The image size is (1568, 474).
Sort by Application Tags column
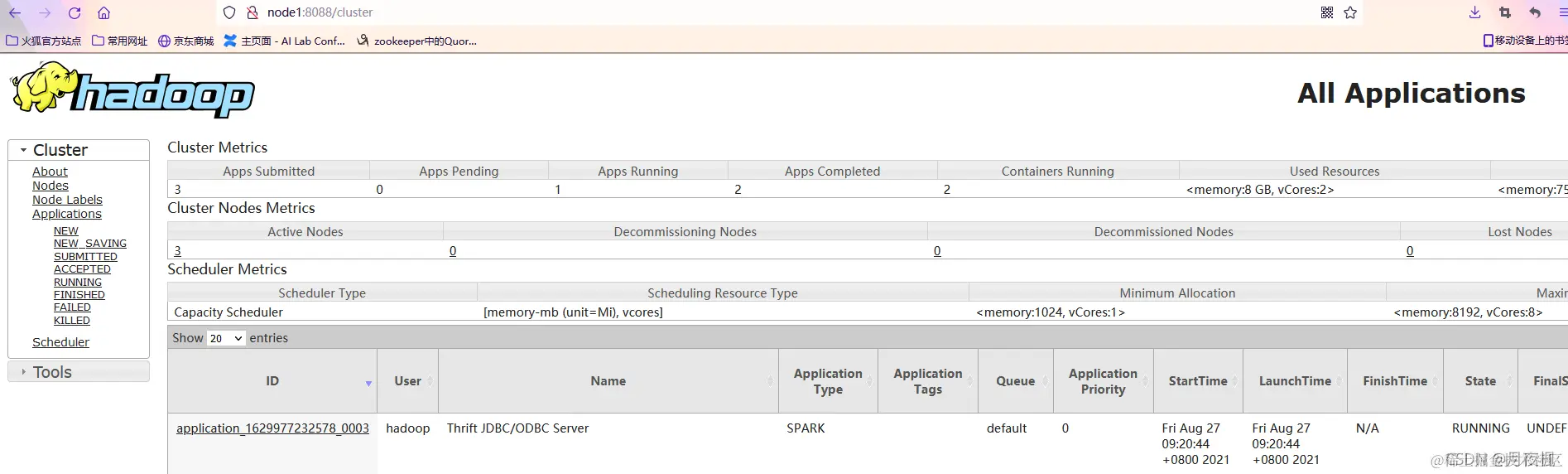(x=928, y=381)
